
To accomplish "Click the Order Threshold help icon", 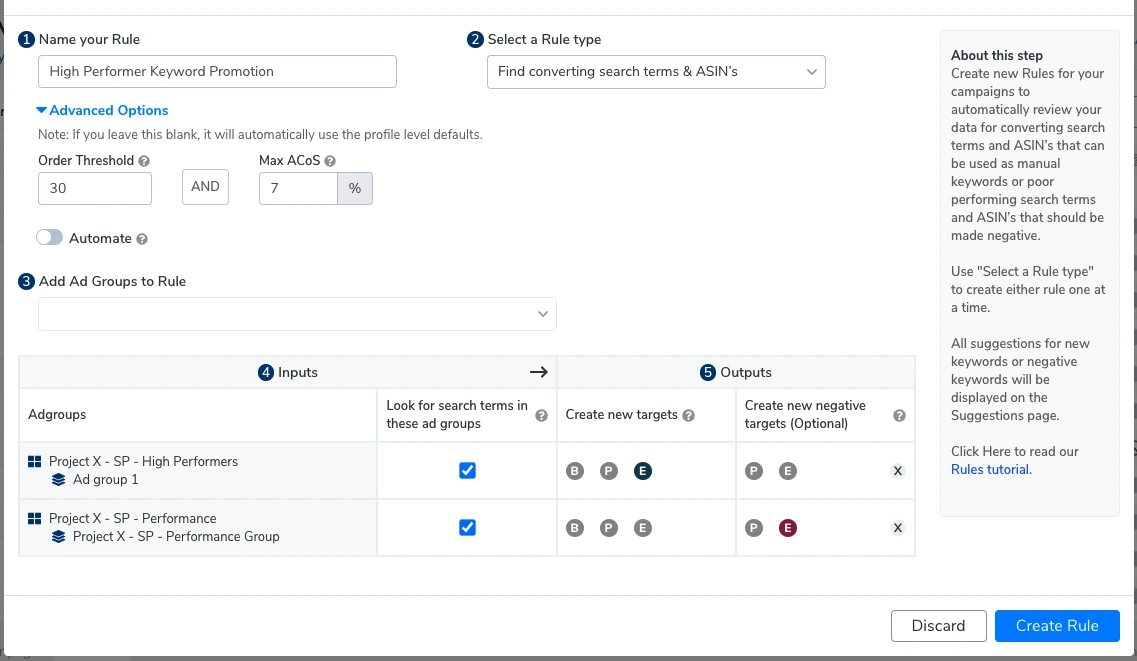I will tap(145, 161).
